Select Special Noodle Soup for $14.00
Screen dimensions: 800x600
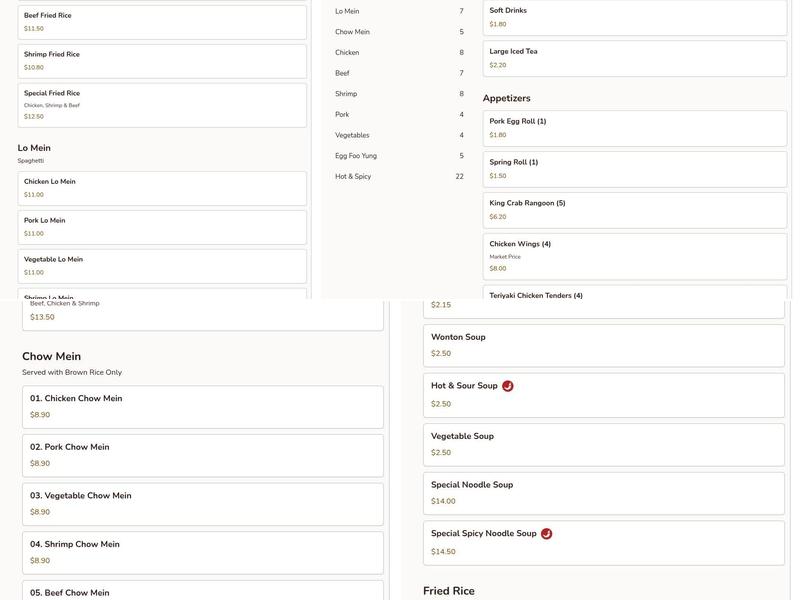(603, 493)
